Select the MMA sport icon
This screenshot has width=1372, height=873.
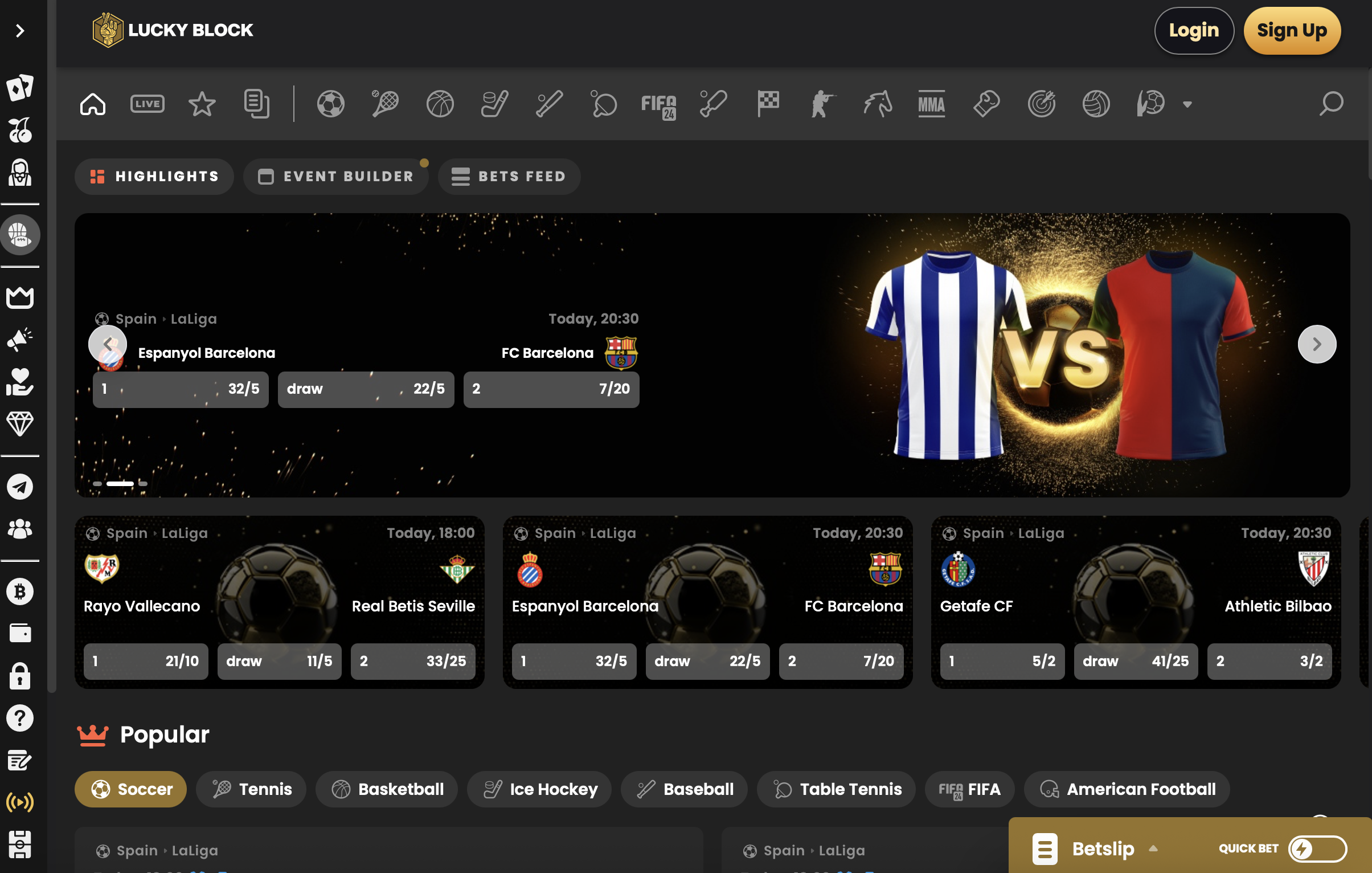932,104
